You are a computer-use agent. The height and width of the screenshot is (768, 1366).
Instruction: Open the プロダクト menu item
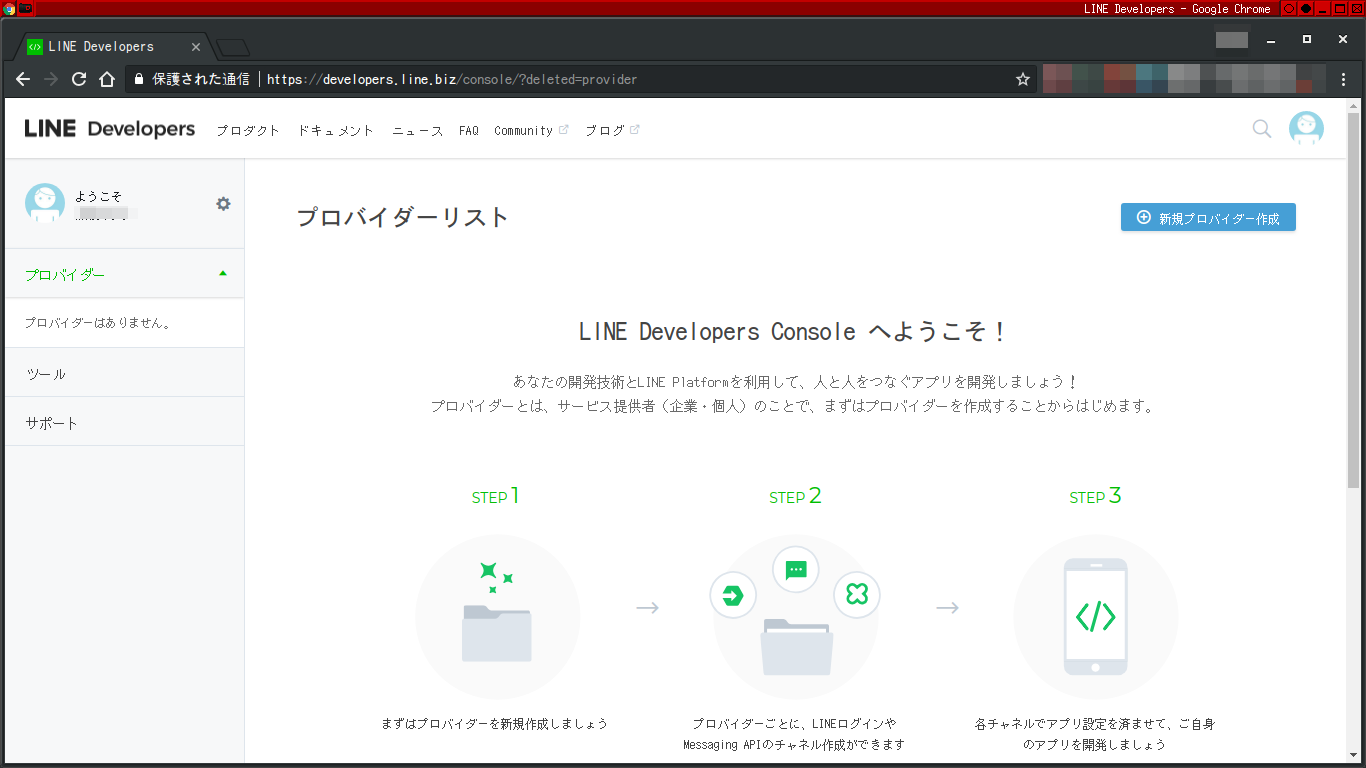click(x=247, y=130)
